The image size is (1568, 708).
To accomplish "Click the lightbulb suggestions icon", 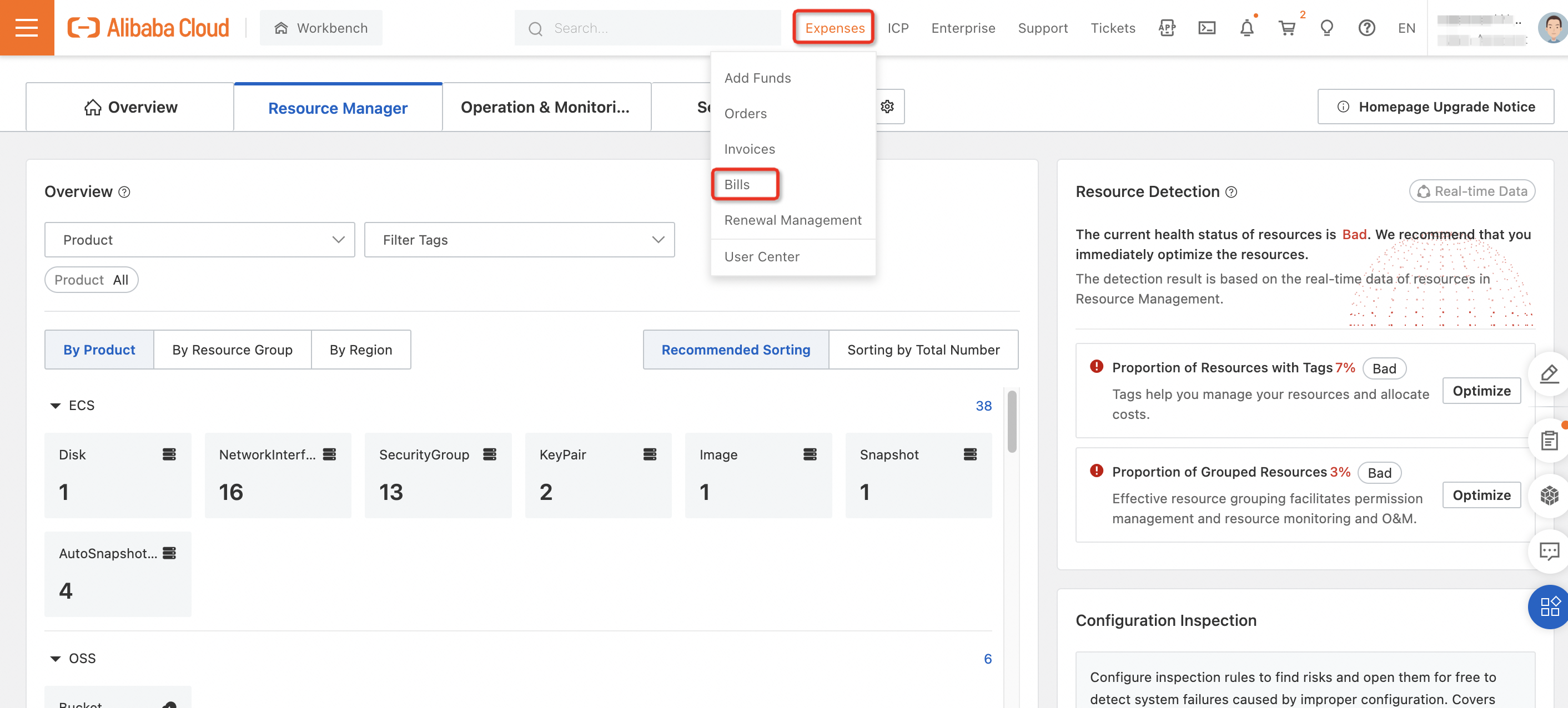I will [1326, 28].
